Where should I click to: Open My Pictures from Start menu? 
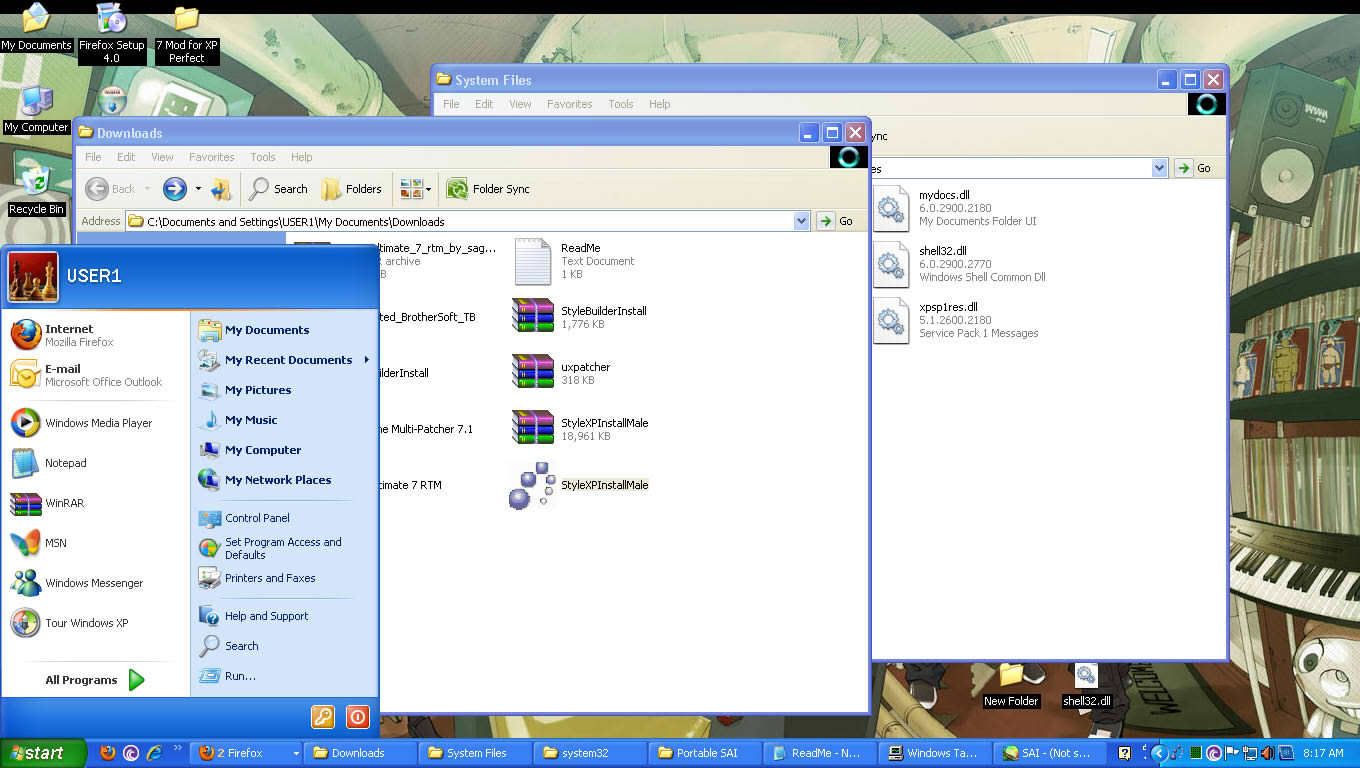click(284, 390)
